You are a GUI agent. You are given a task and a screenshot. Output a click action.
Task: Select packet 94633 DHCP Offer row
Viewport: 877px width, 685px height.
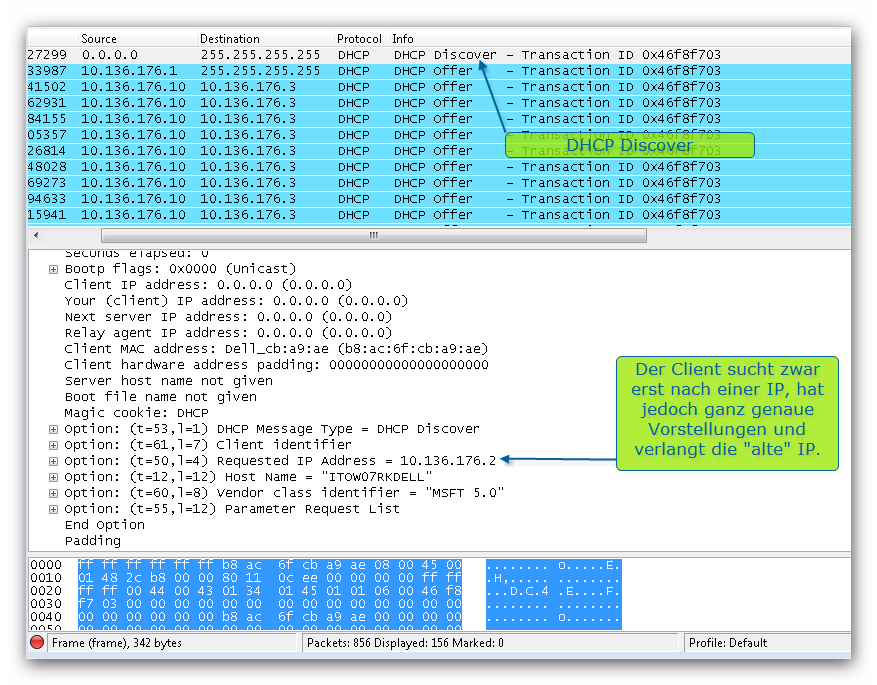[x=439, y=199]
